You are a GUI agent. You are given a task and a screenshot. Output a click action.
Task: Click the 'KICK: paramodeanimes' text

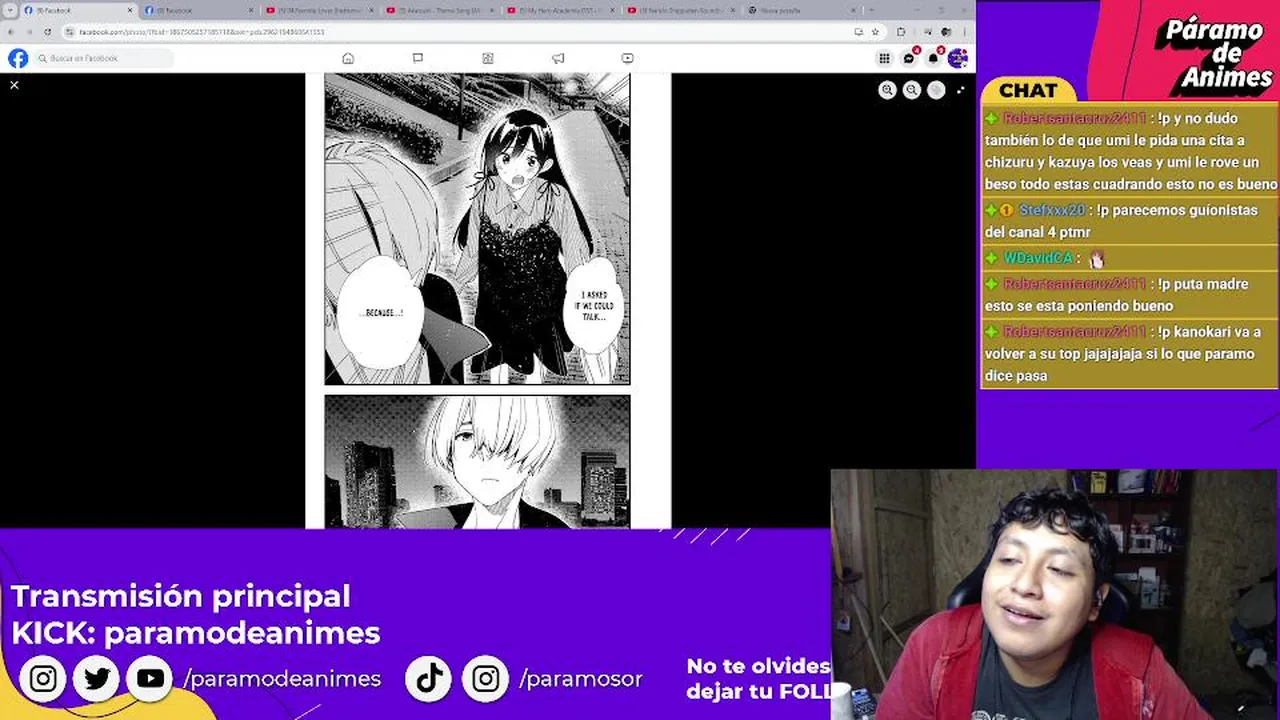tap(196, 632)
